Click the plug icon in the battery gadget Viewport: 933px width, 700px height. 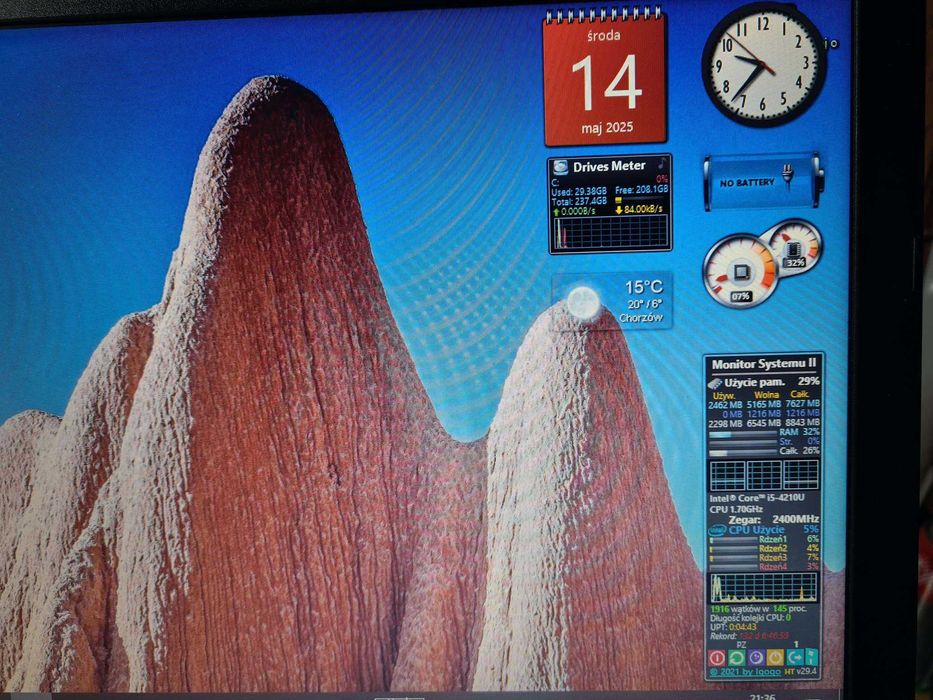click(788, 177)
